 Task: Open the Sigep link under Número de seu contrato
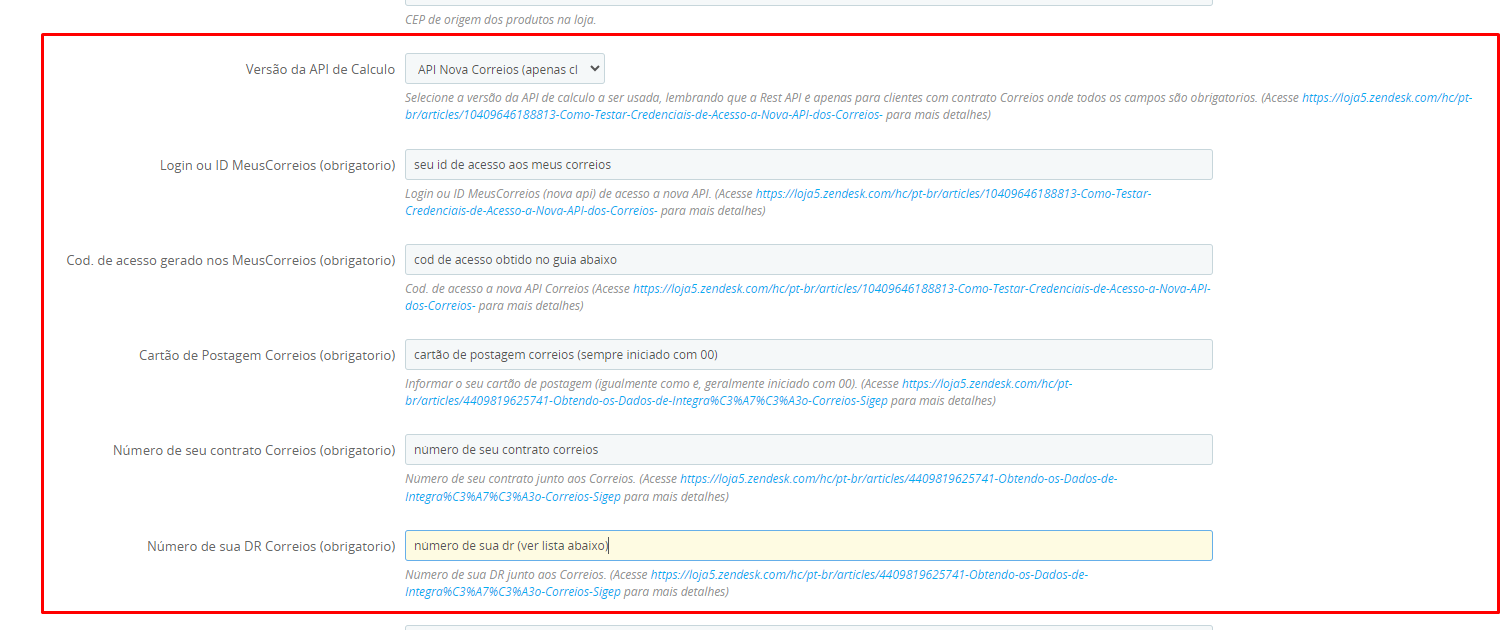click(761, 487)
